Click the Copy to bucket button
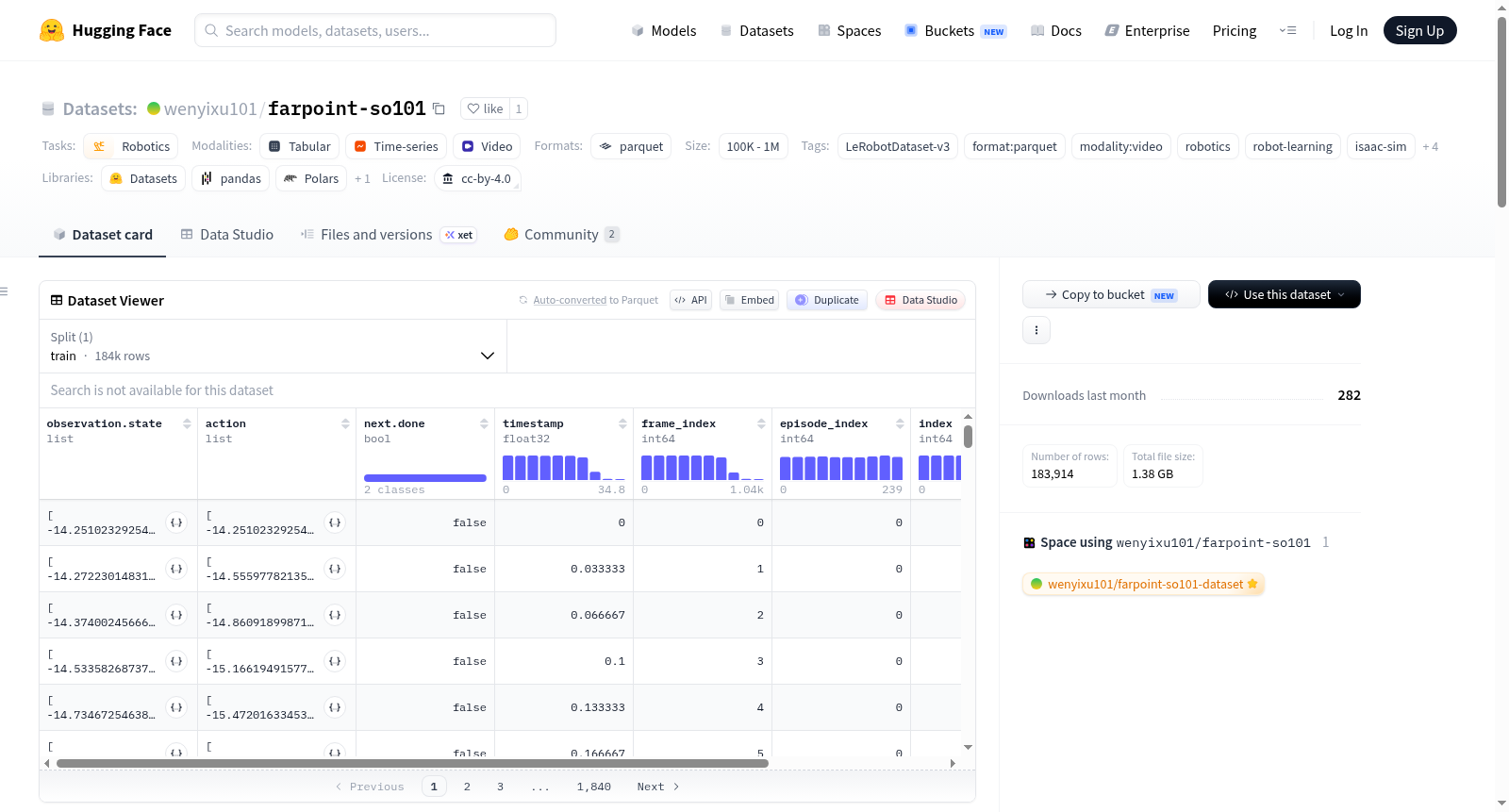Screen dimensions: 1509x812 [1111, 294]
